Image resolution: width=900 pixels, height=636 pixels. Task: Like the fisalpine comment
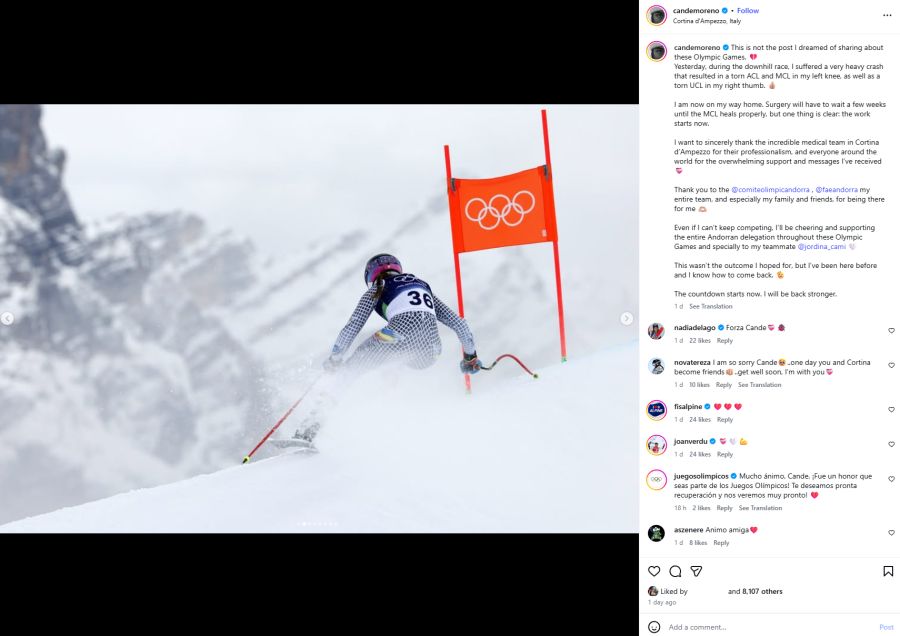(x=891, y=410)
